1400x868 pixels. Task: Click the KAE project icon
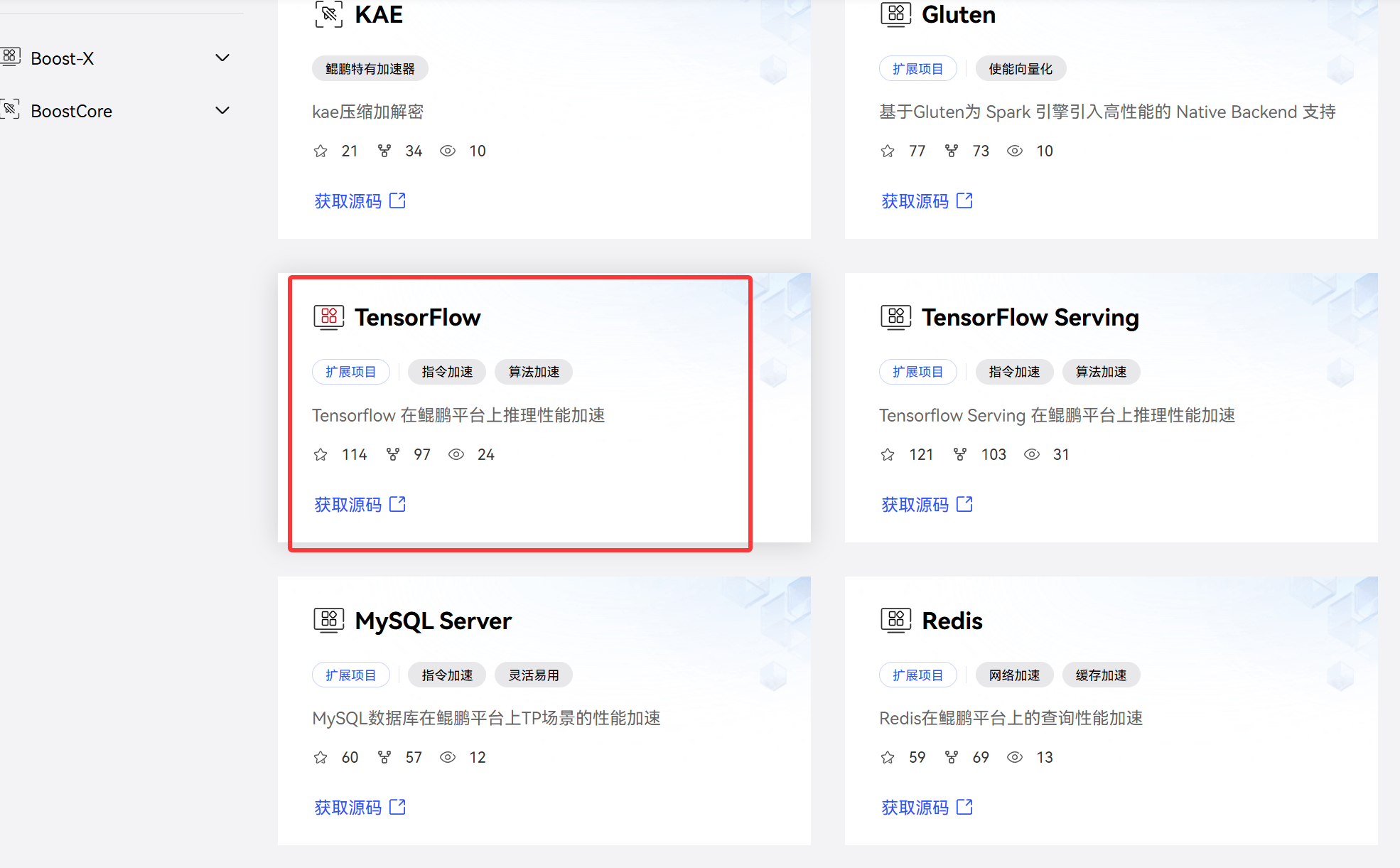[328, 14]
